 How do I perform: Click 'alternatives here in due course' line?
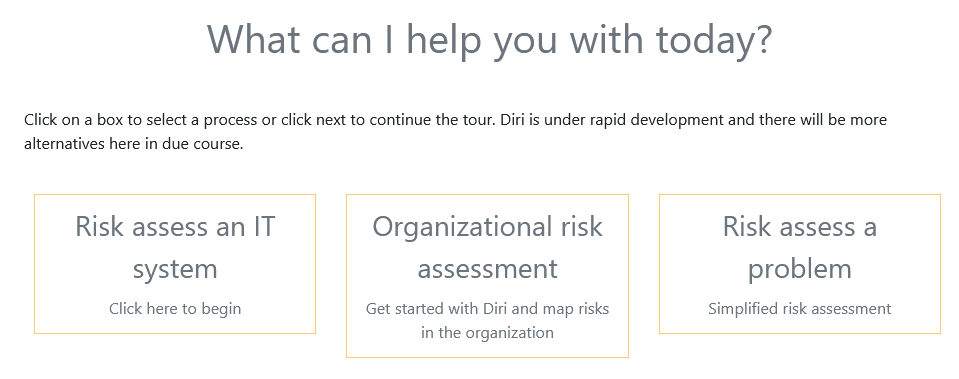(x=134, y=145)
